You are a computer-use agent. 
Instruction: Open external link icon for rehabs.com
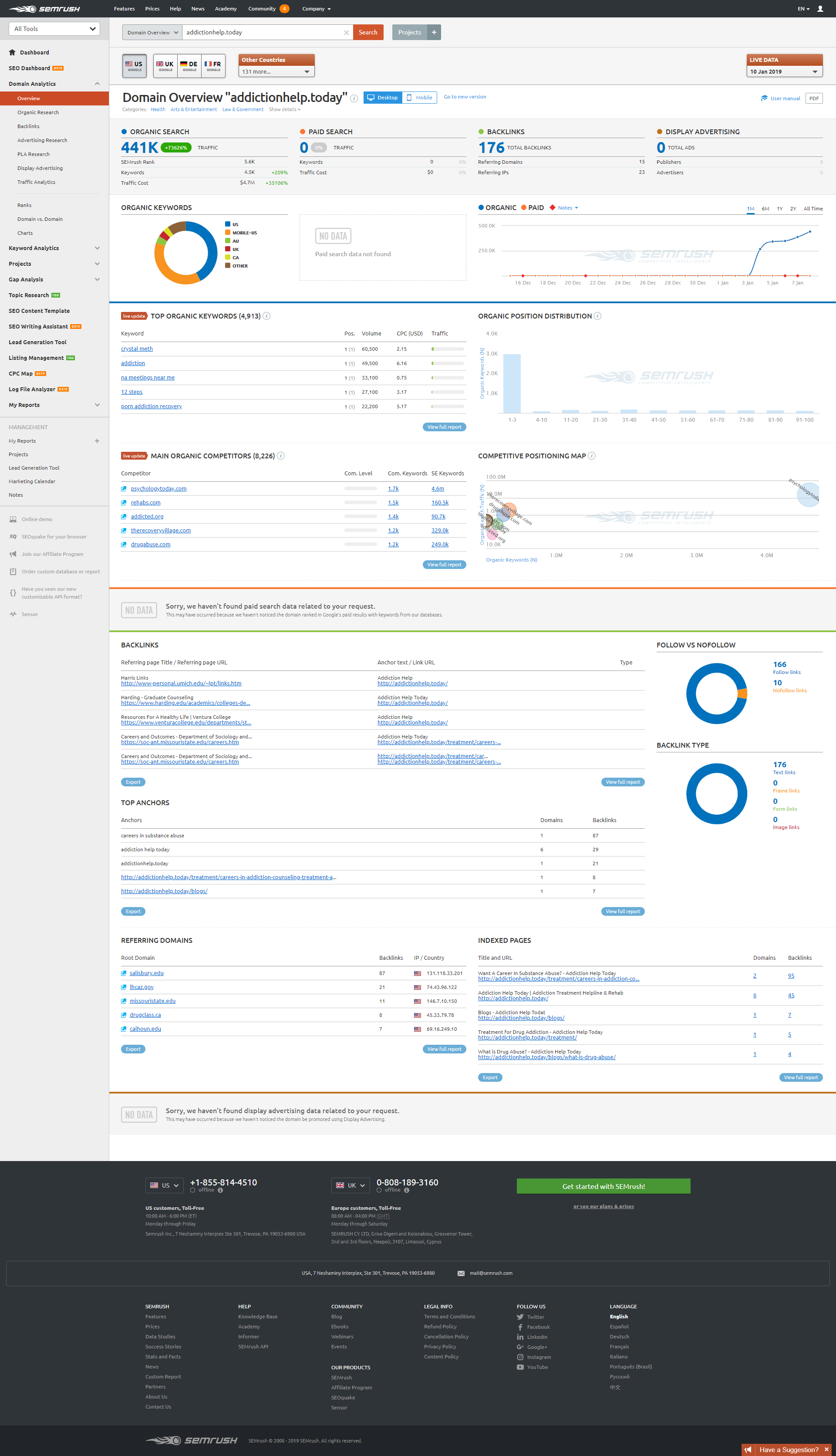pyautogui.click(x=124, y=503)
